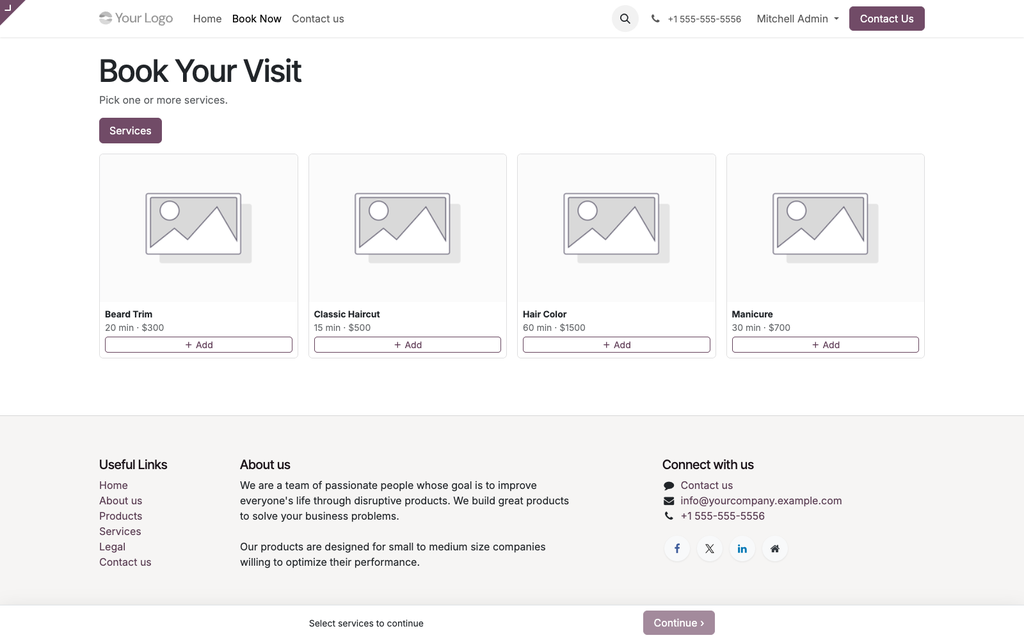Open Contact us in the navigation bar
Screen dimensions: 1024x640
[x=318, y=19]
